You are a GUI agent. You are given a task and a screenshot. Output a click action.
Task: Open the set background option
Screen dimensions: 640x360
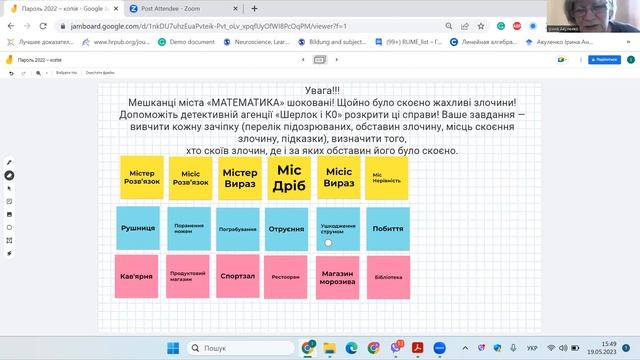(66, 73)
